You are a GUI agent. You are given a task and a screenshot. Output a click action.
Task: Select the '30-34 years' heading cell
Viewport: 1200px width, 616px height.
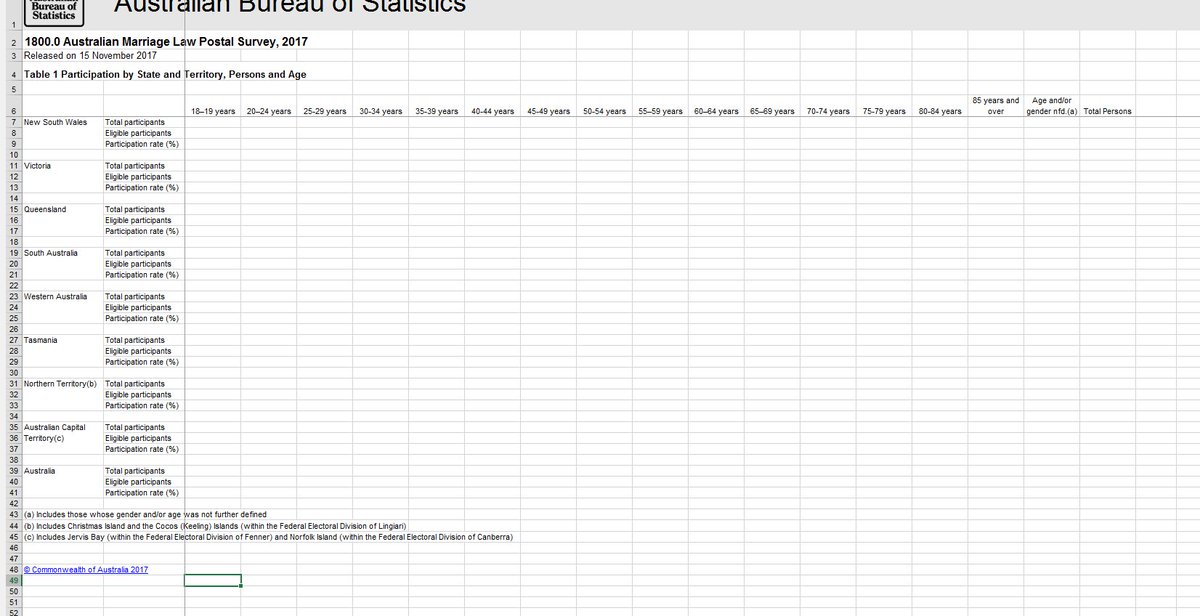381,111
